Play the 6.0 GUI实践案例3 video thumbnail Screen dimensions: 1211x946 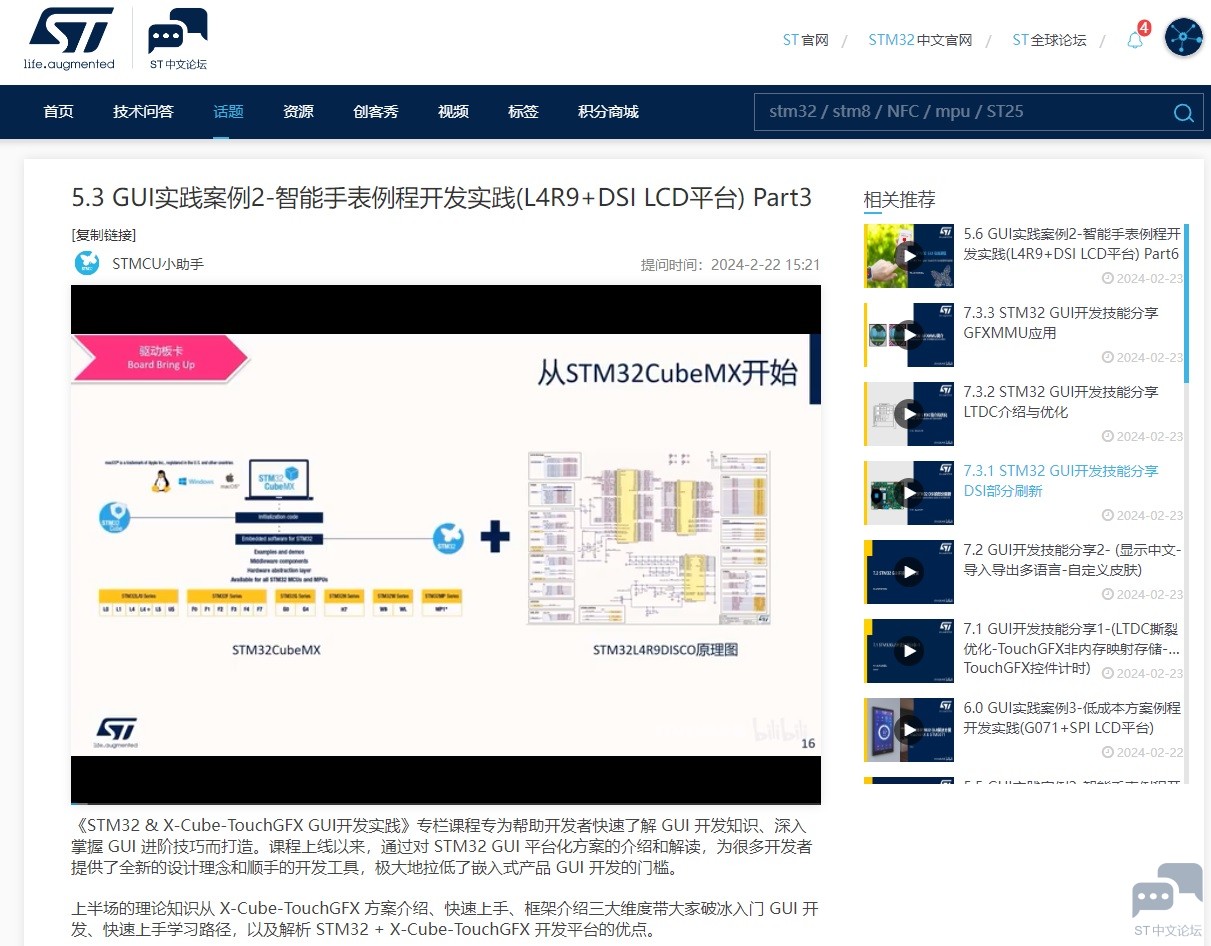908,729
